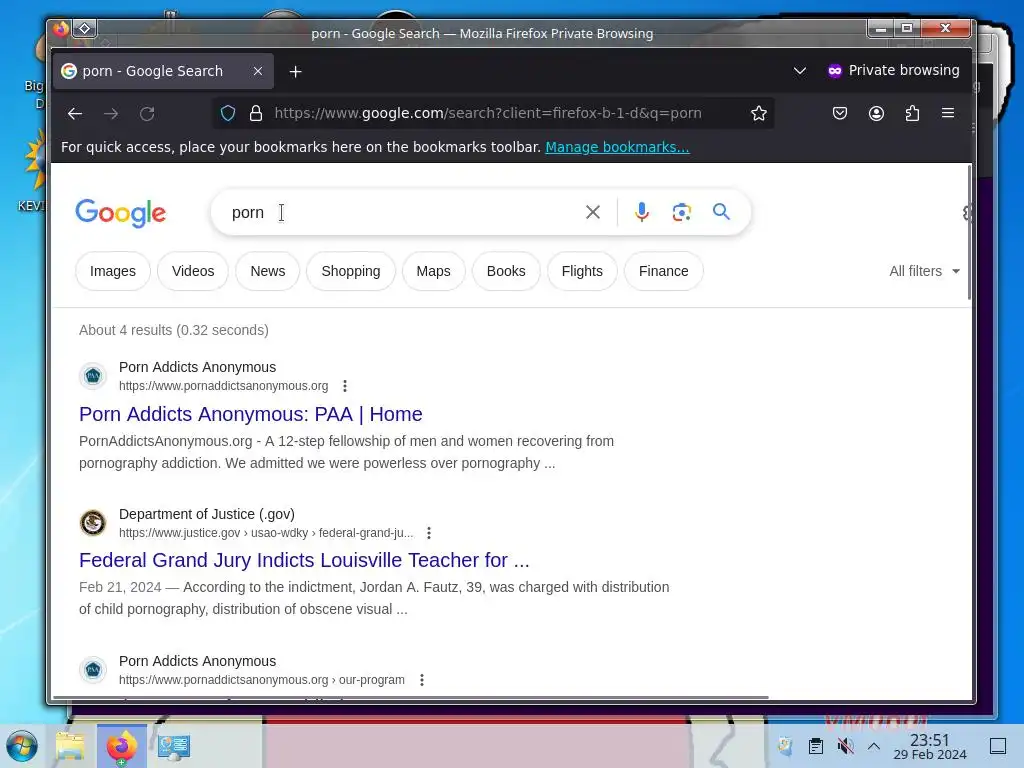Click the Firefox taskbar icon

[x=122, y=746]
